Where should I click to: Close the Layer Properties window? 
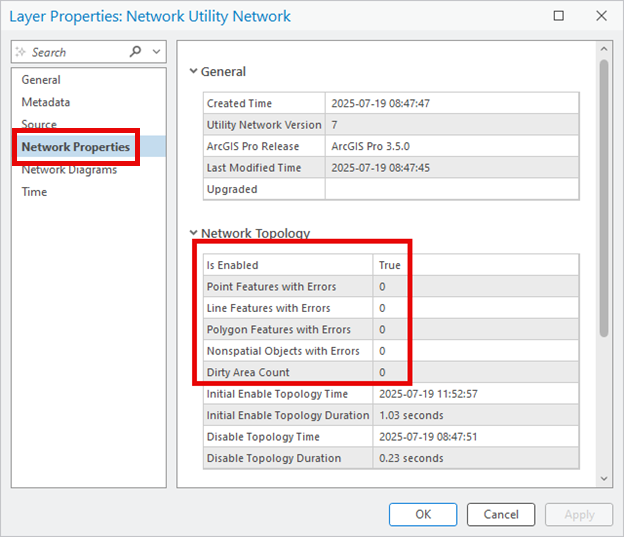600,16
